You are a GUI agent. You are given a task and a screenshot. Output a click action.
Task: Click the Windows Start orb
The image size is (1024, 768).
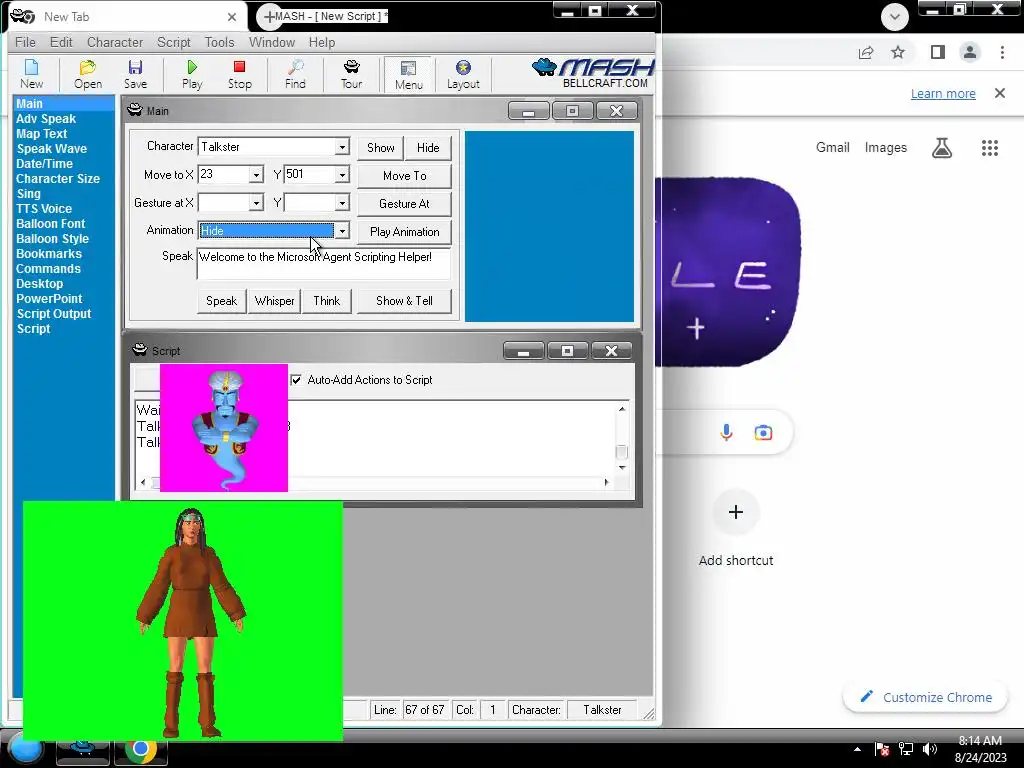[x=26, y=750]
